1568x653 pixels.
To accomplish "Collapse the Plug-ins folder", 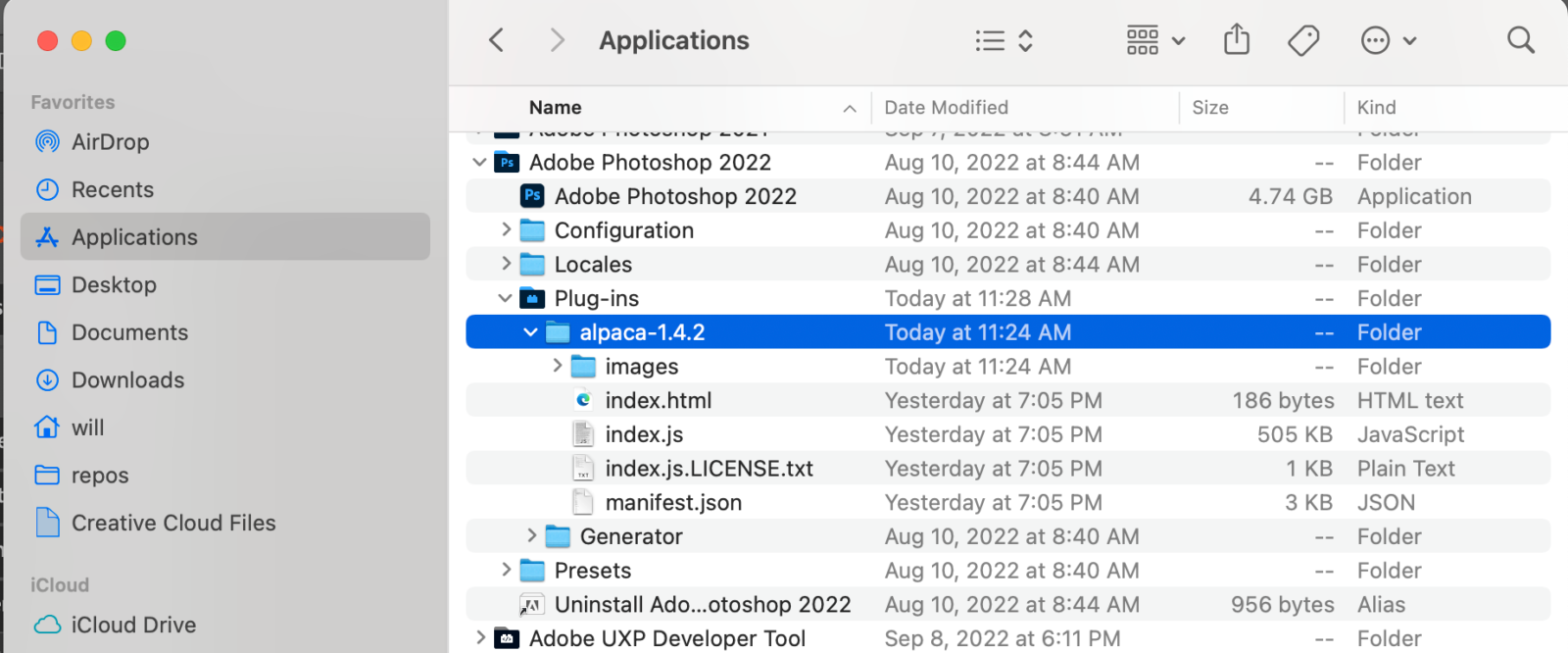I will [505, 298].
